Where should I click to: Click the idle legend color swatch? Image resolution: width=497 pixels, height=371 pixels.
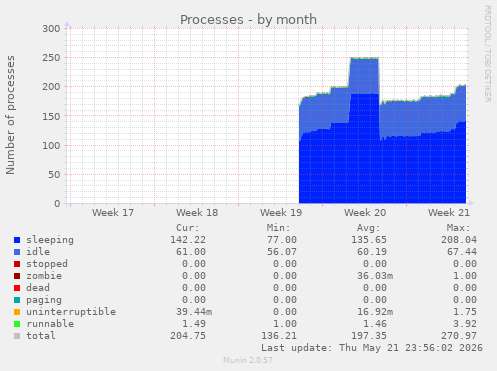click(17, 252)
